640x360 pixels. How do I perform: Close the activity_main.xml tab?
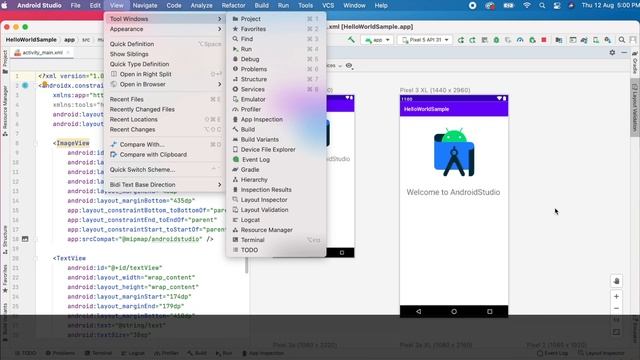[x=68, y=53]
